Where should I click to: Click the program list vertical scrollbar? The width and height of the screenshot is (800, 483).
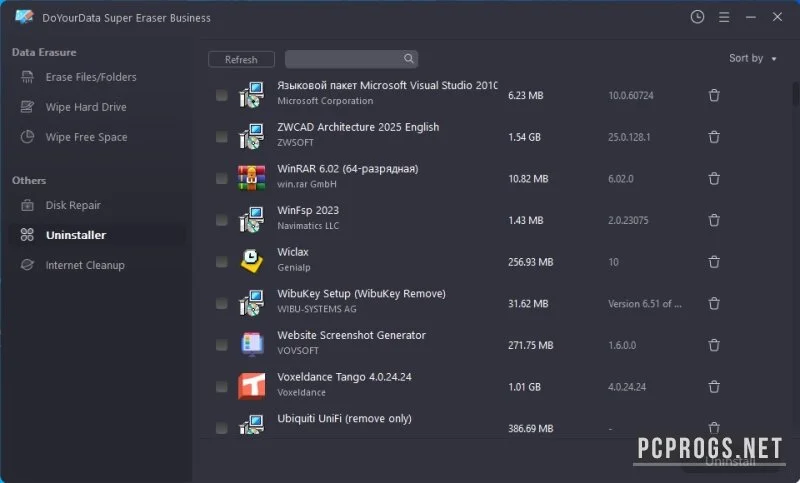tap(795, 93)
